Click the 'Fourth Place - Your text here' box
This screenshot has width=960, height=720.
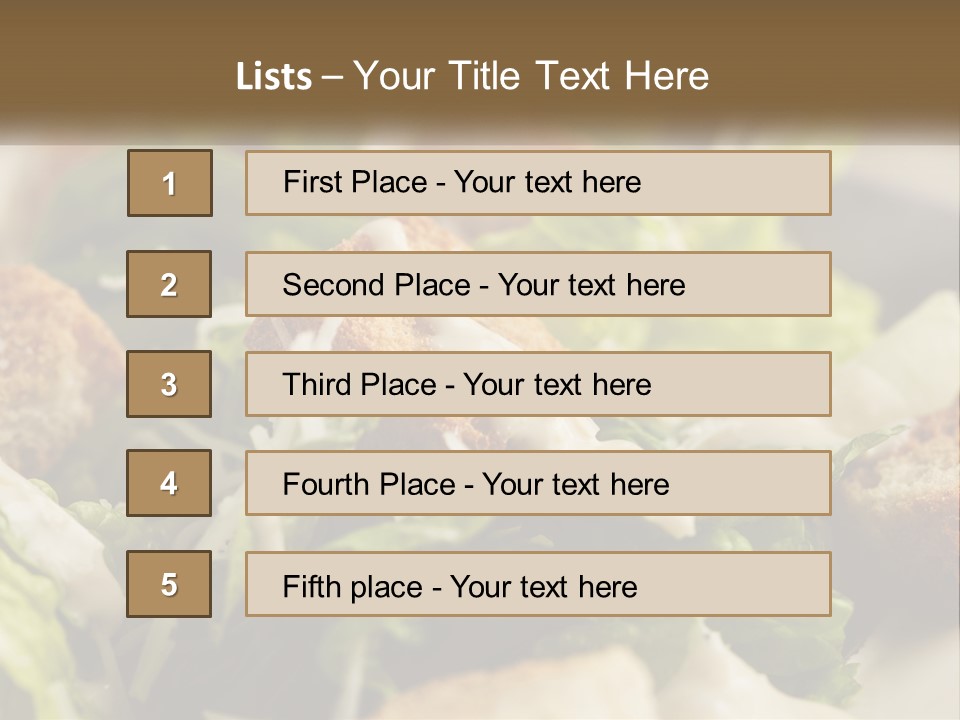[x=538, y=483]
